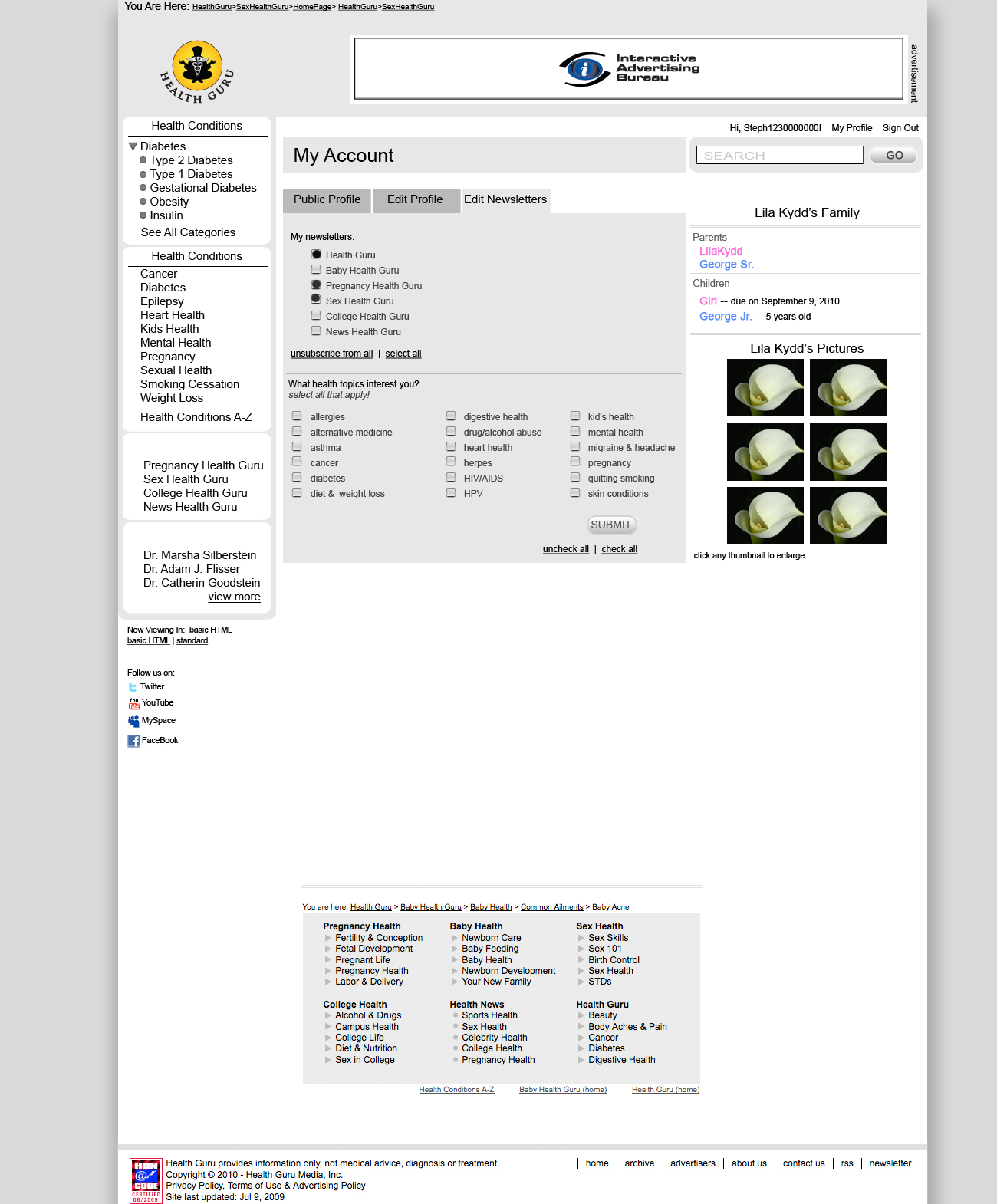Click the SUBMIT button
This screenshot has width=997, height=1204.
click(x=611, y=525)
